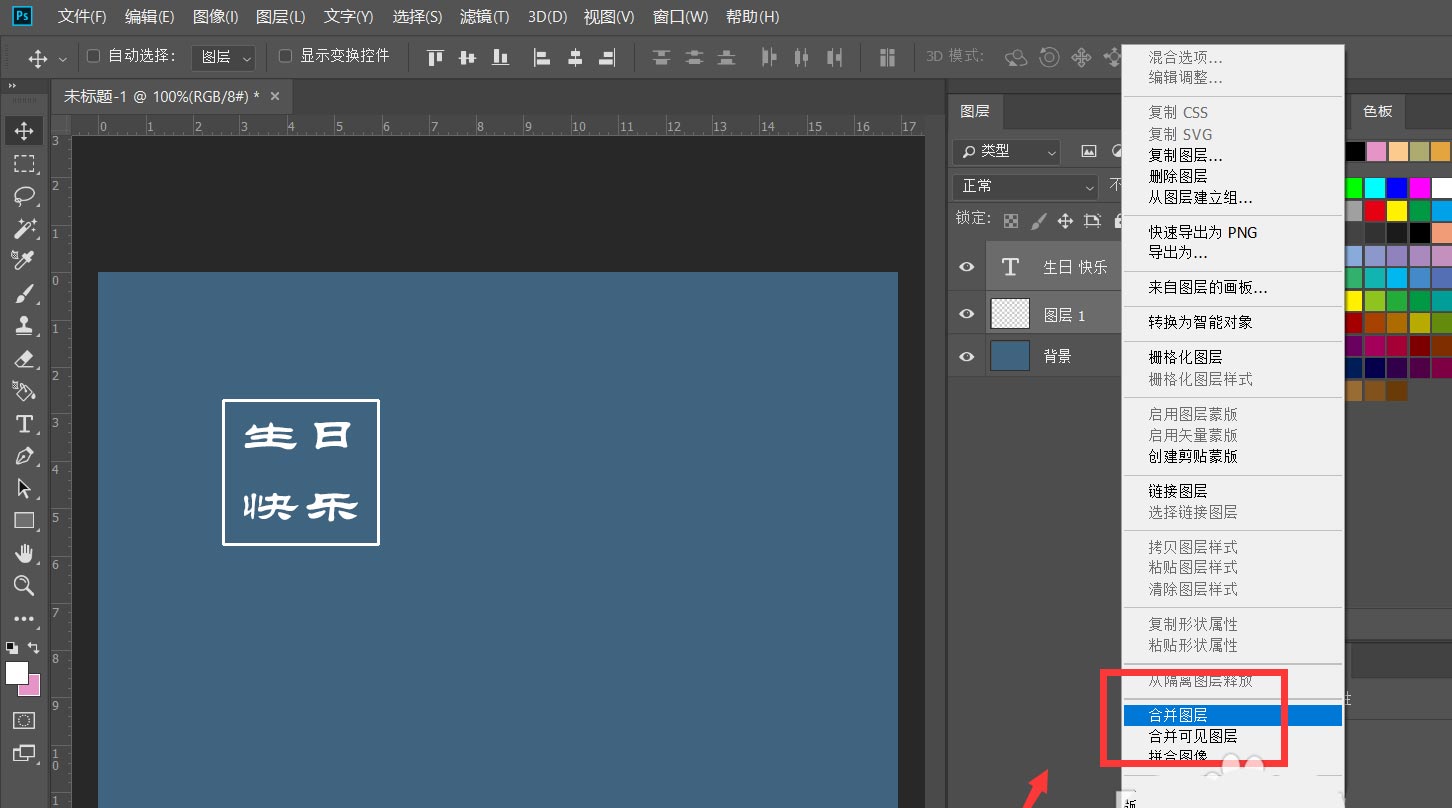This screenshot has height=808, width=1452.
Task: Open the foreground color picker
Action: coord(16,672)
